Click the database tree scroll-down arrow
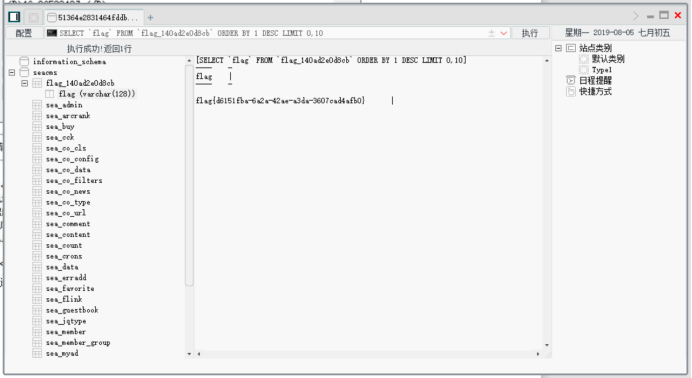 (x=189, y=354)
